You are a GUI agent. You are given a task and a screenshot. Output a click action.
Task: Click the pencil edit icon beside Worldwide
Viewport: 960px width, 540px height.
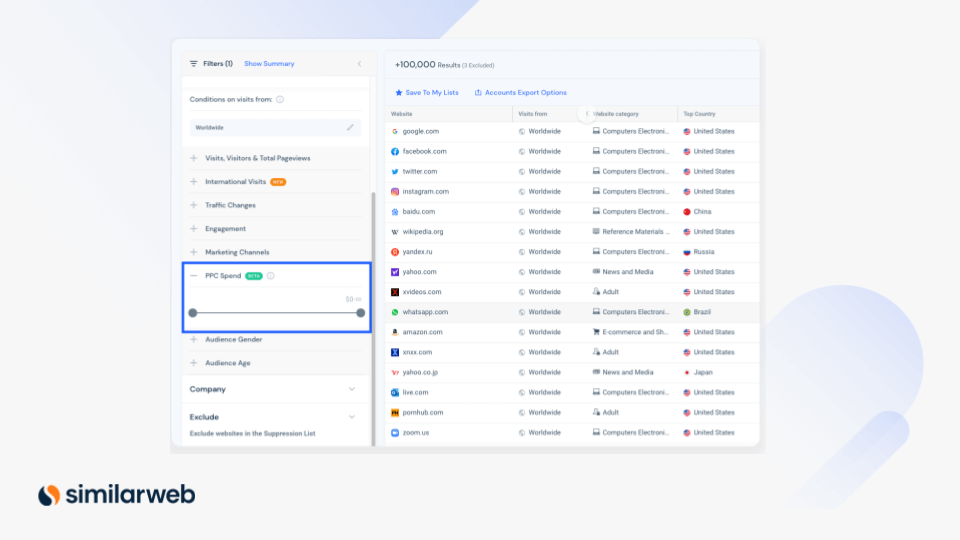[350, 128]
